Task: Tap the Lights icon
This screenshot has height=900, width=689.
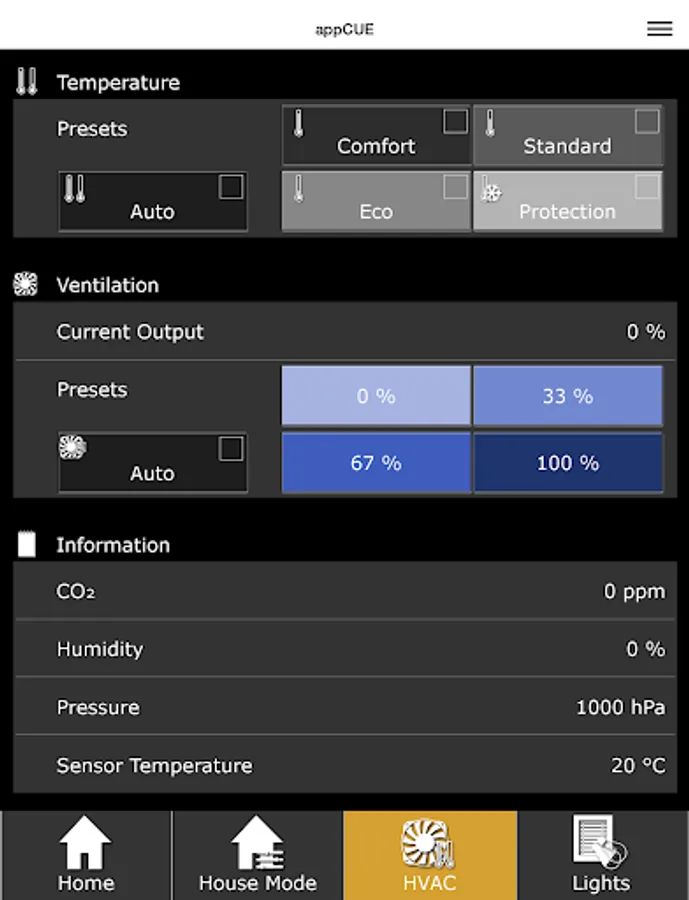Action: tap(600, 841)
